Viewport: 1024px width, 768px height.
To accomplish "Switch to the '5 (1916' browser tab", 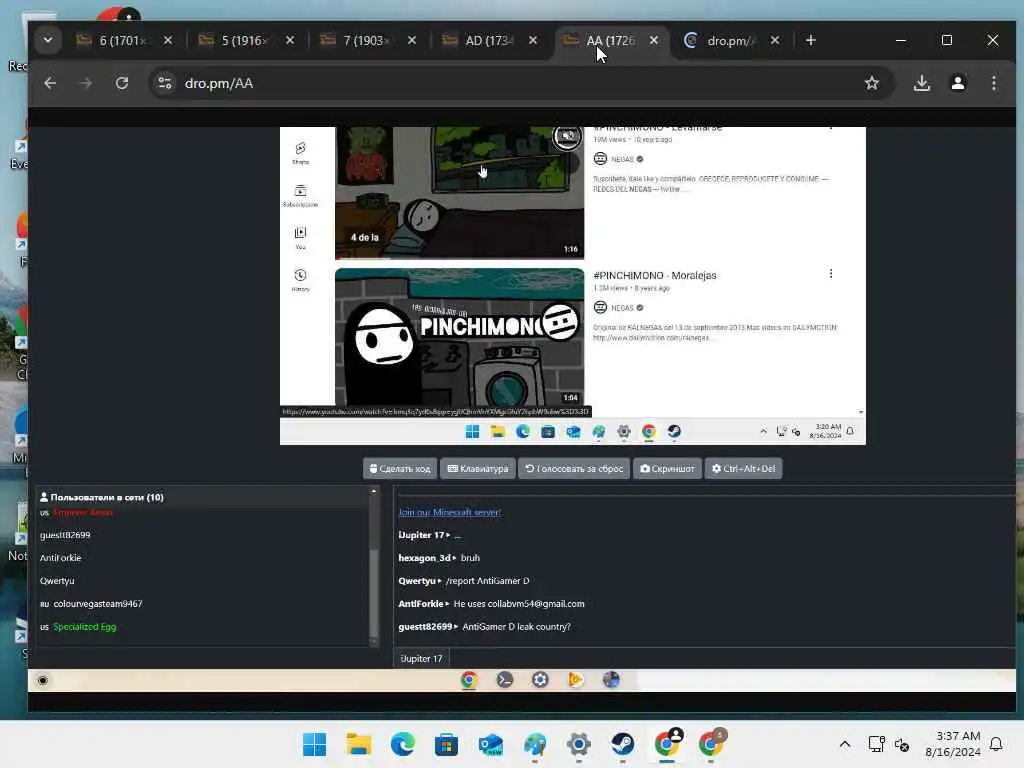I will point(246,40).
